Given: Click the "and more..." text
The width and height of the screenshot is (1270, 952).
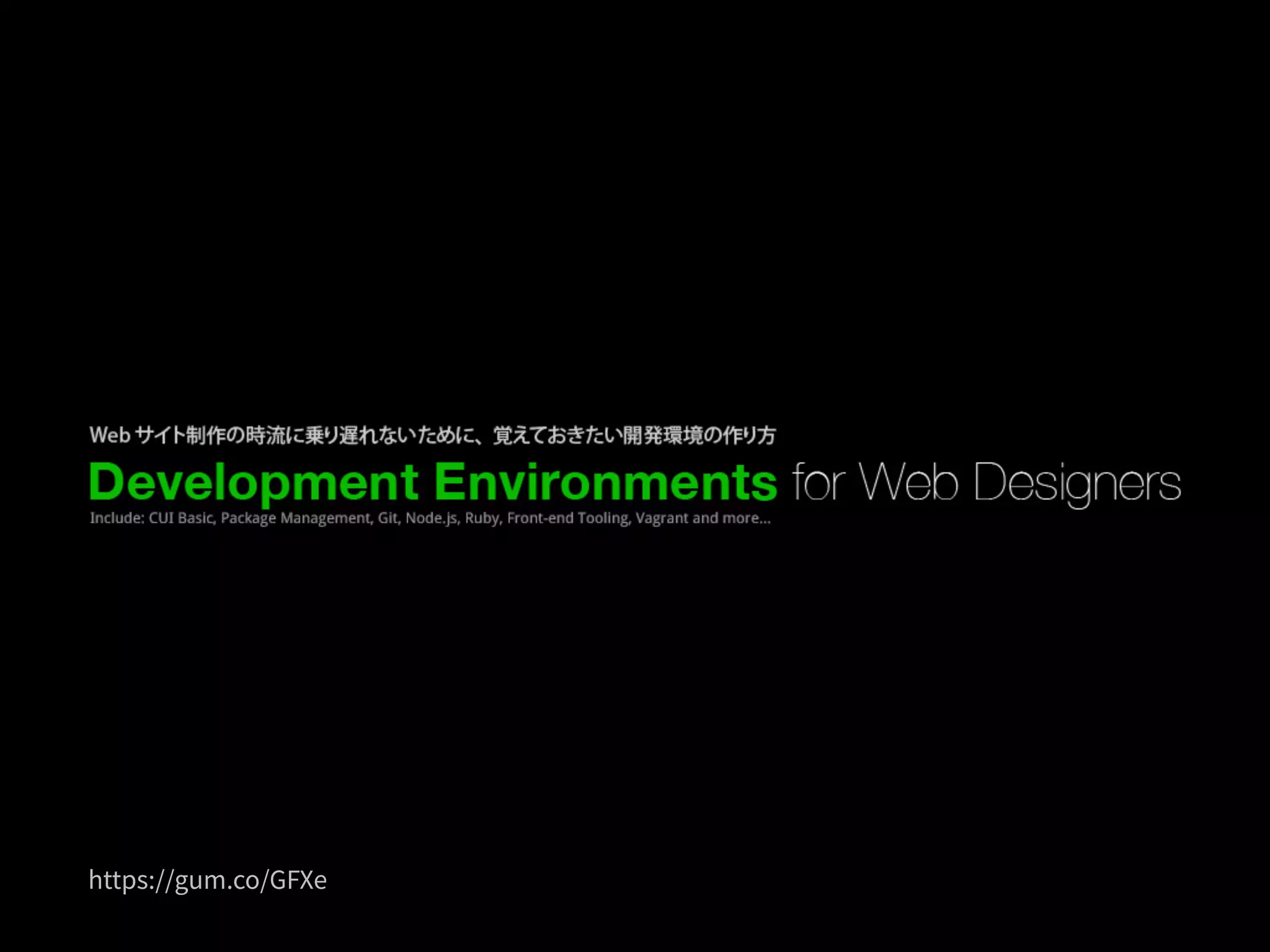Looking at the screenshot, I should click(732, 518).
